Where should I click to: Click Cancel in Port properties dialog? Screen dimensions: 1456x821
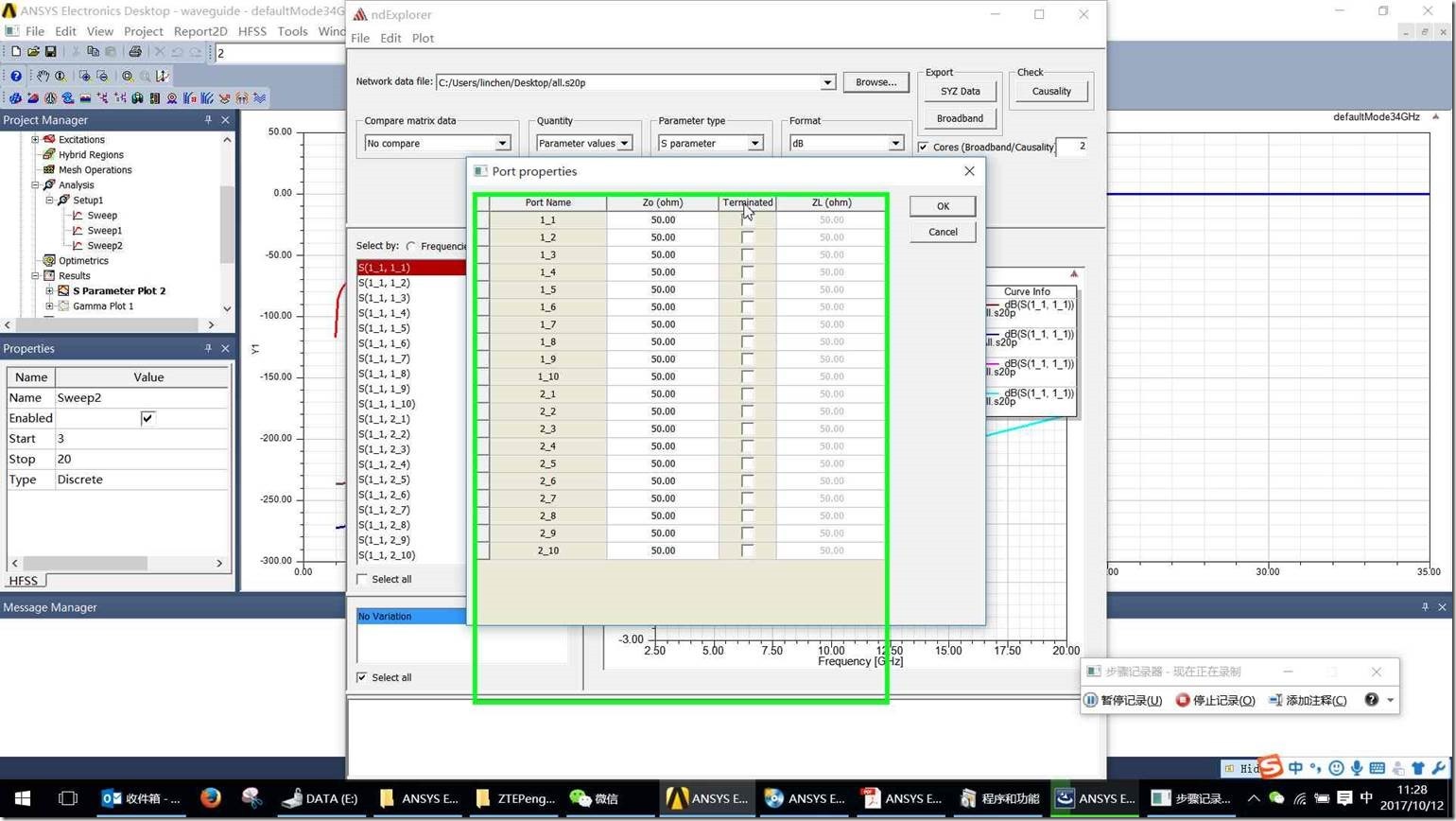tap(943, 232)
